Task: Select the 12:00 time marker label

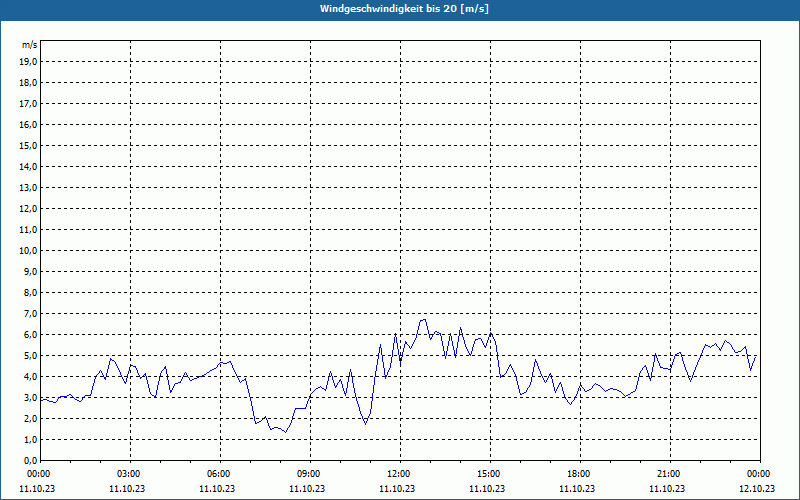Action: 399,474
